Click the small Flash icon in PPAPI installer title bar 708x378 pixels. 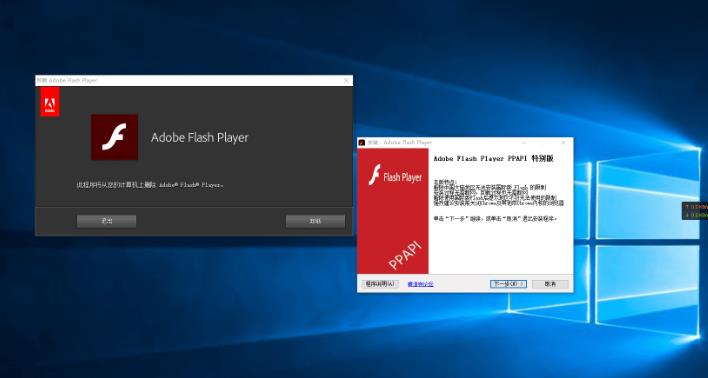coord(362,143)
